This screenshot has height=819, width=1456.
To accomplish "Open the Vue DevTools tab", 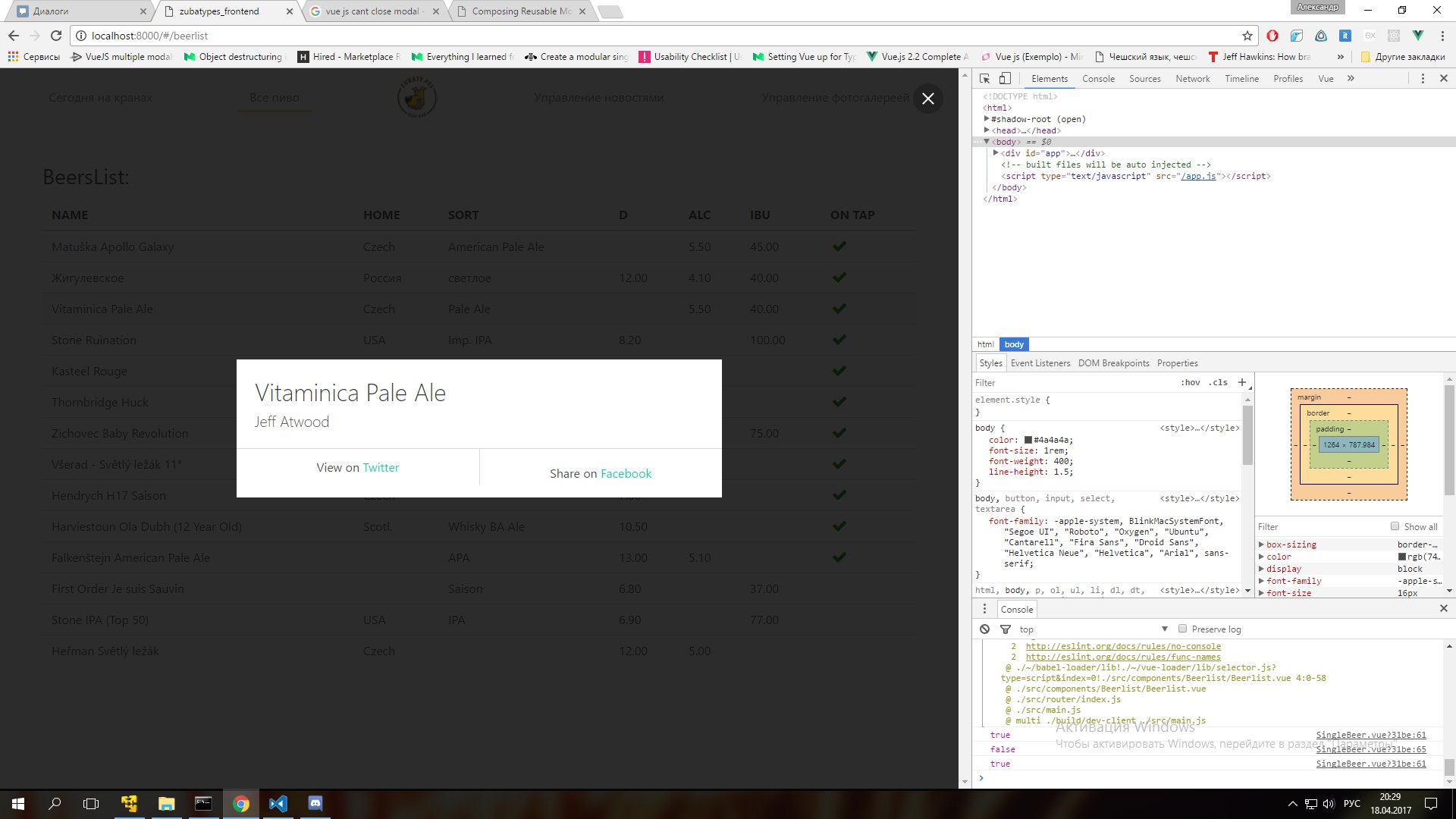I will [x=1326, y=79].
